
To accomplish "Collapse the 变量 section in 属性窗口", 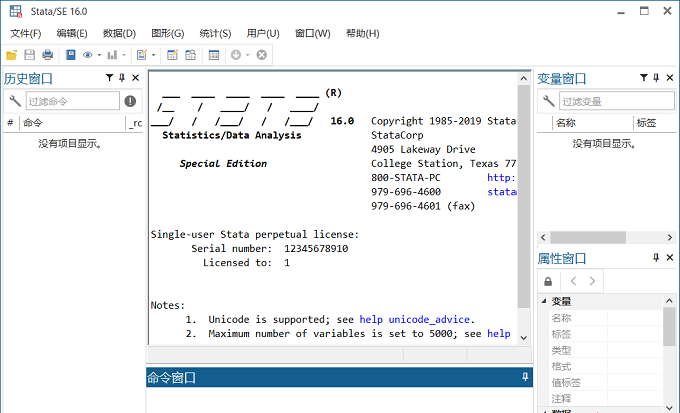I will [x=544, y=301].
